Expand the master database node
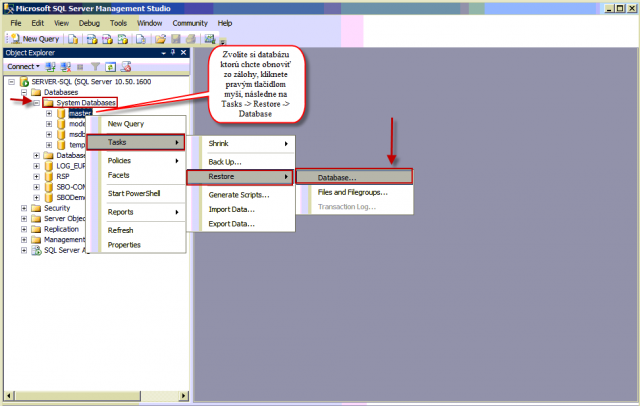The width and height of the screenshot is (640, 406). click(49, 113)
